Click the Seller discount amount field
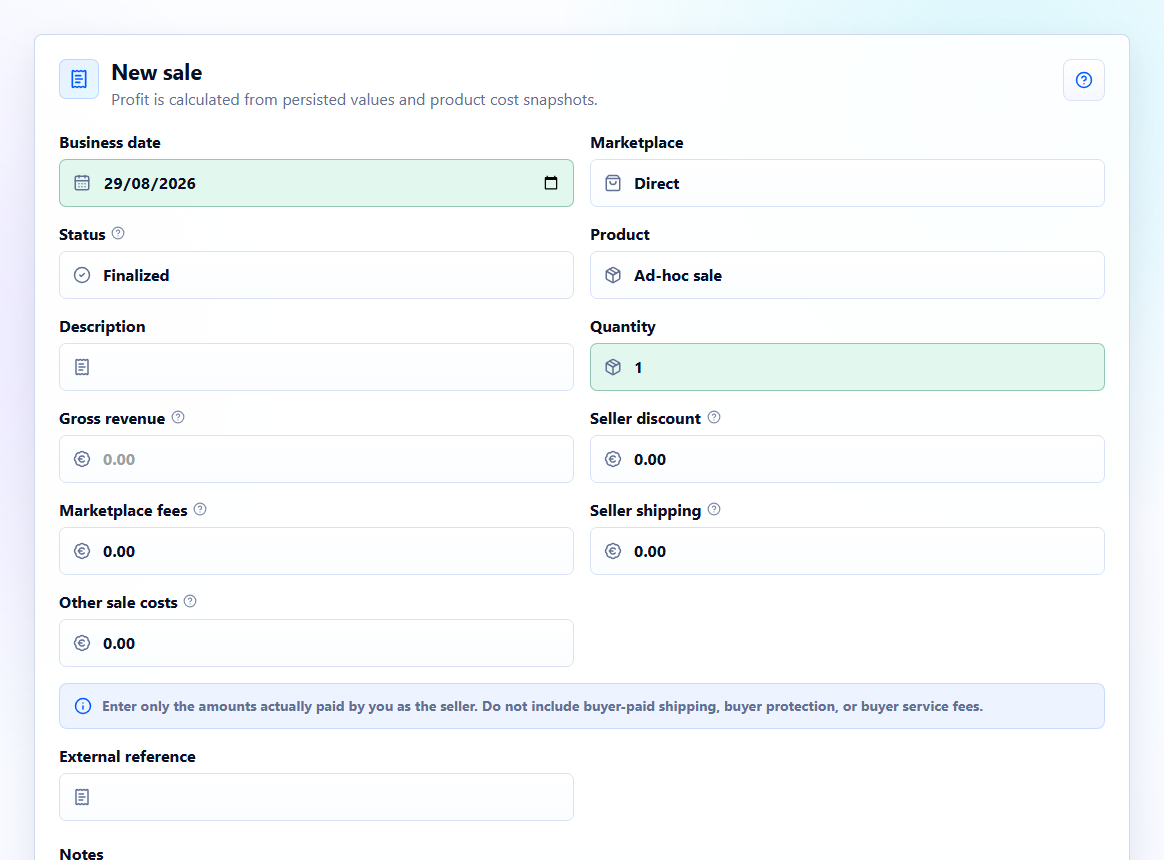The image size is (1164, 860). pos(847,459)
